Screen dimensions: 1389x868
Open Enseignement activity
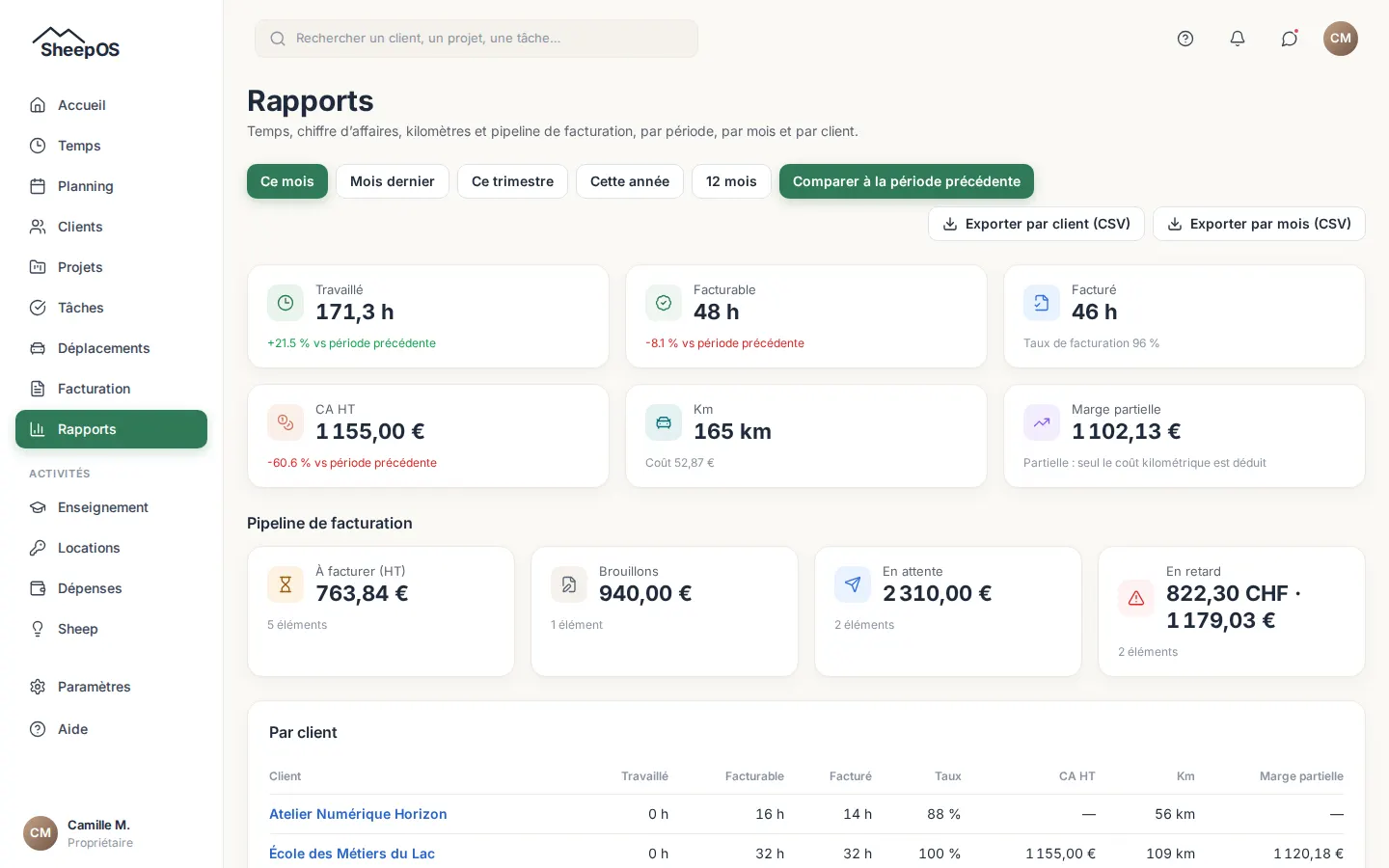[x=111, y=507]
